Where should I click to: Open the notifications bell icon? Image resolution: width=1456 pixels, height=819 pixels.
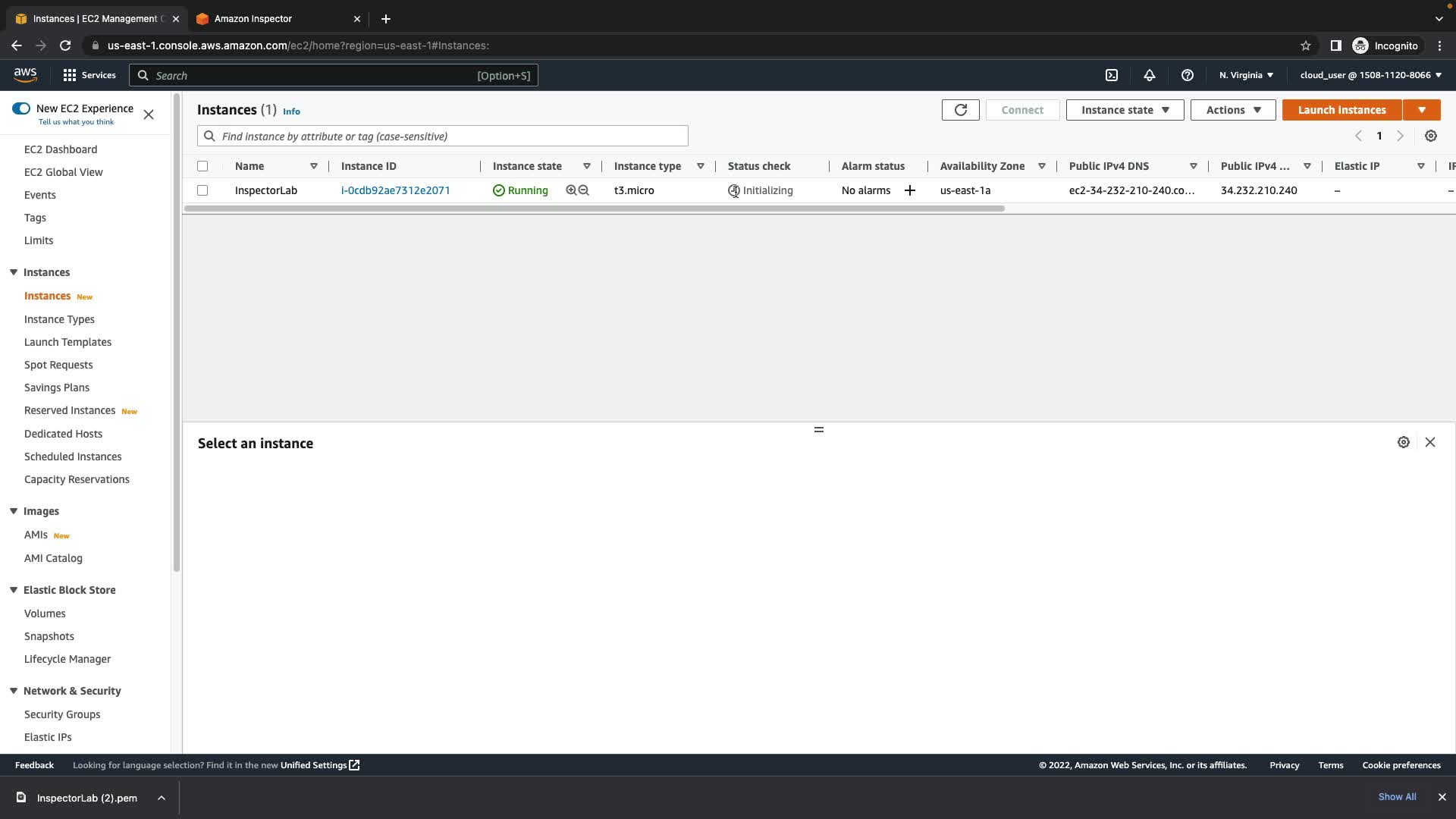[1150, 75]
